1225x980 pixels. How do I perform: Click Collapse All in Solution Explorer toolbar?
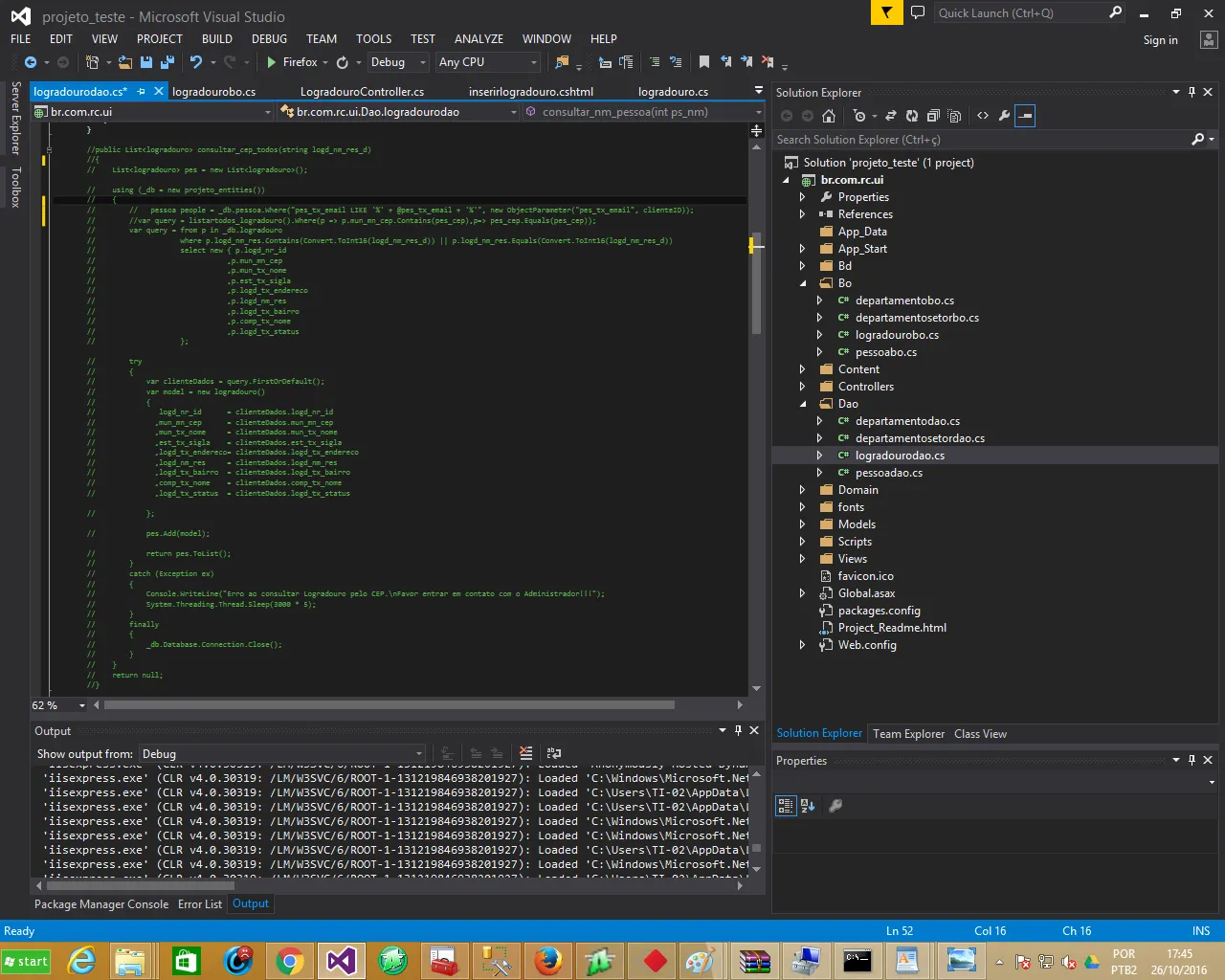click(932, 116)
